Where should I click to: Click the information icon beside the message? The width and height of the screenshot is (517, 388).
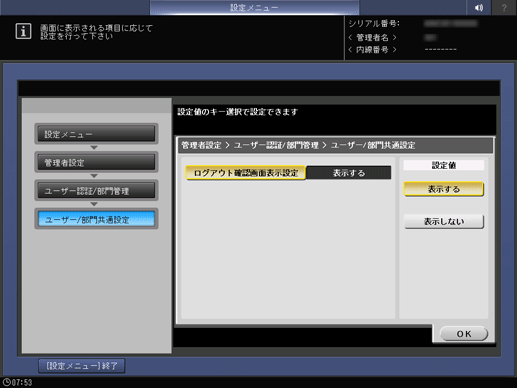[23, 31]
